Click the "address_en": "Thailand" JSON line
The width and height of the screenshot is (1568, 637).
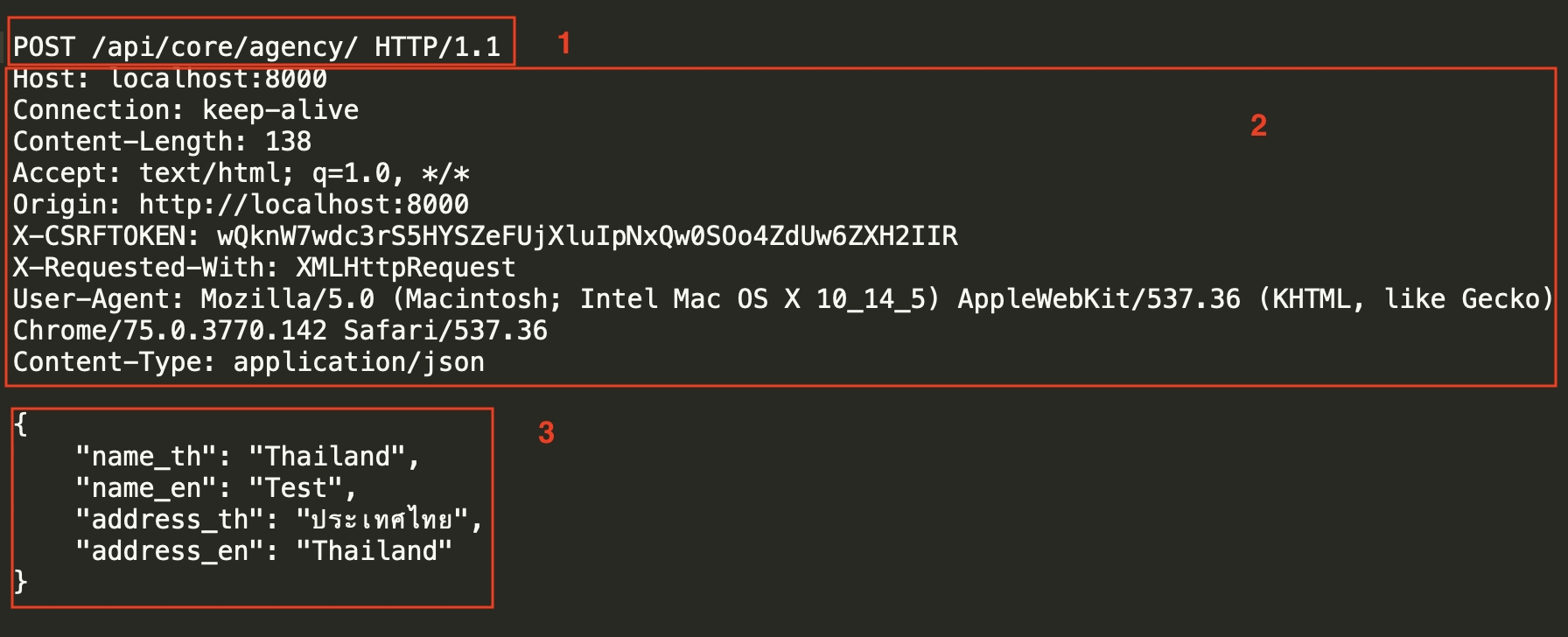[x=263, y=551]
